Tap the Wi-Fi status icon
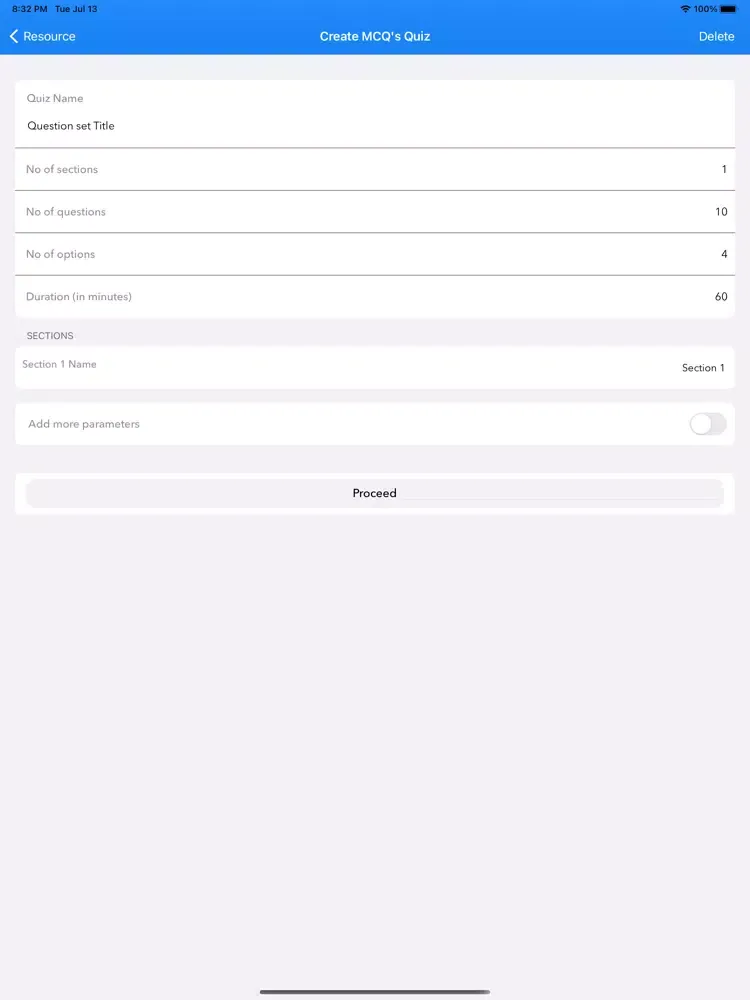Screen dimensions: 750x1000 pos(685,9)
